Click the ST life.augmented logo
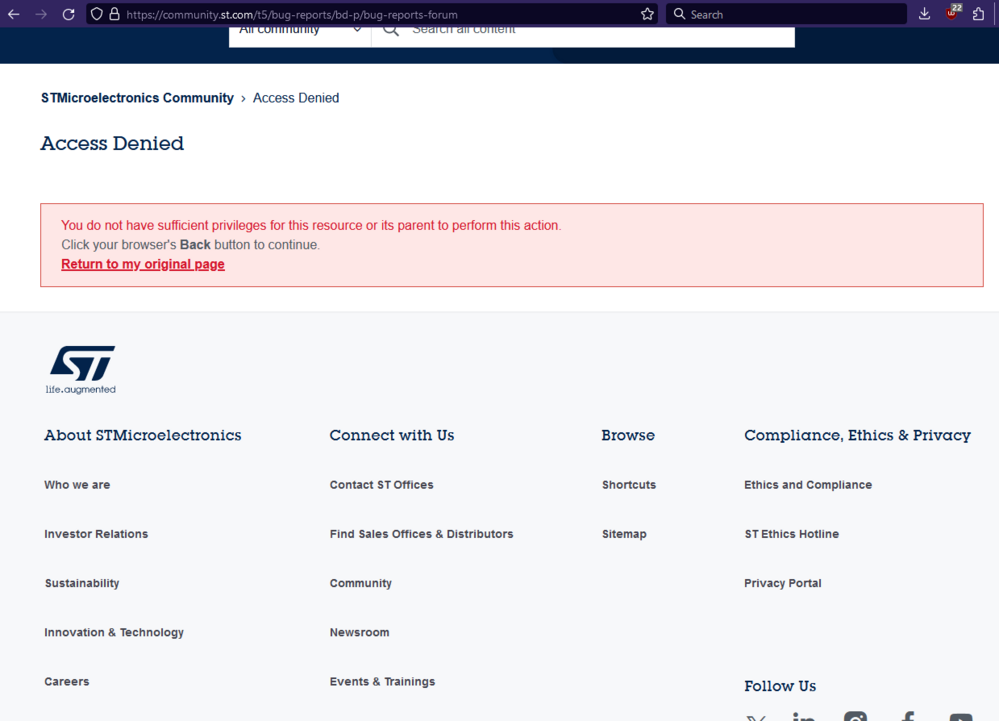This screenshot has height=721, width=999. click(x=82, y=370)
